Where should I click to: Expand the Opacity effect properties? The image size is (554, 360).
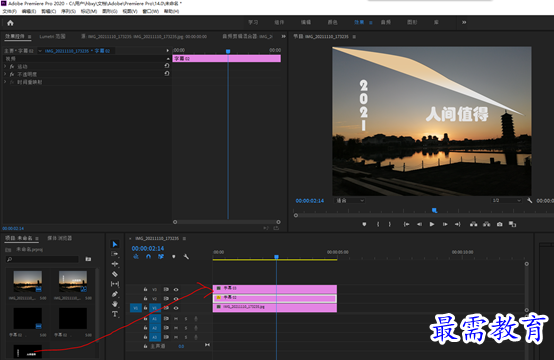[5, 74]
